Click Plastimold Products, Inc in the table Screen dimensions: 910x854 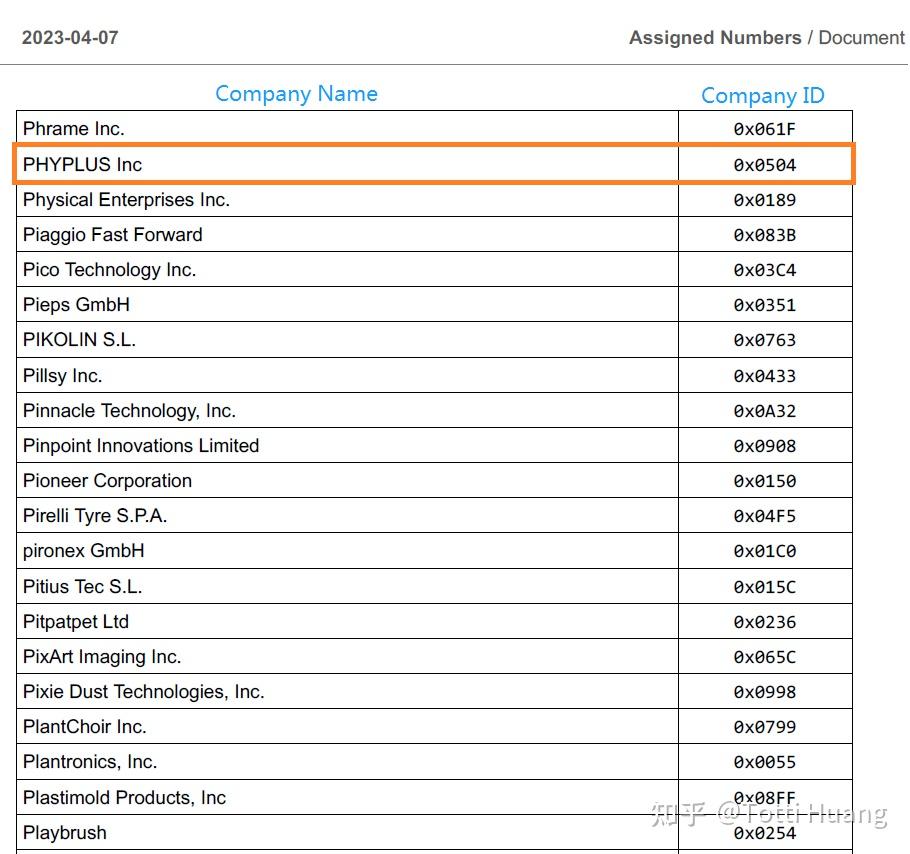[124, 798]
